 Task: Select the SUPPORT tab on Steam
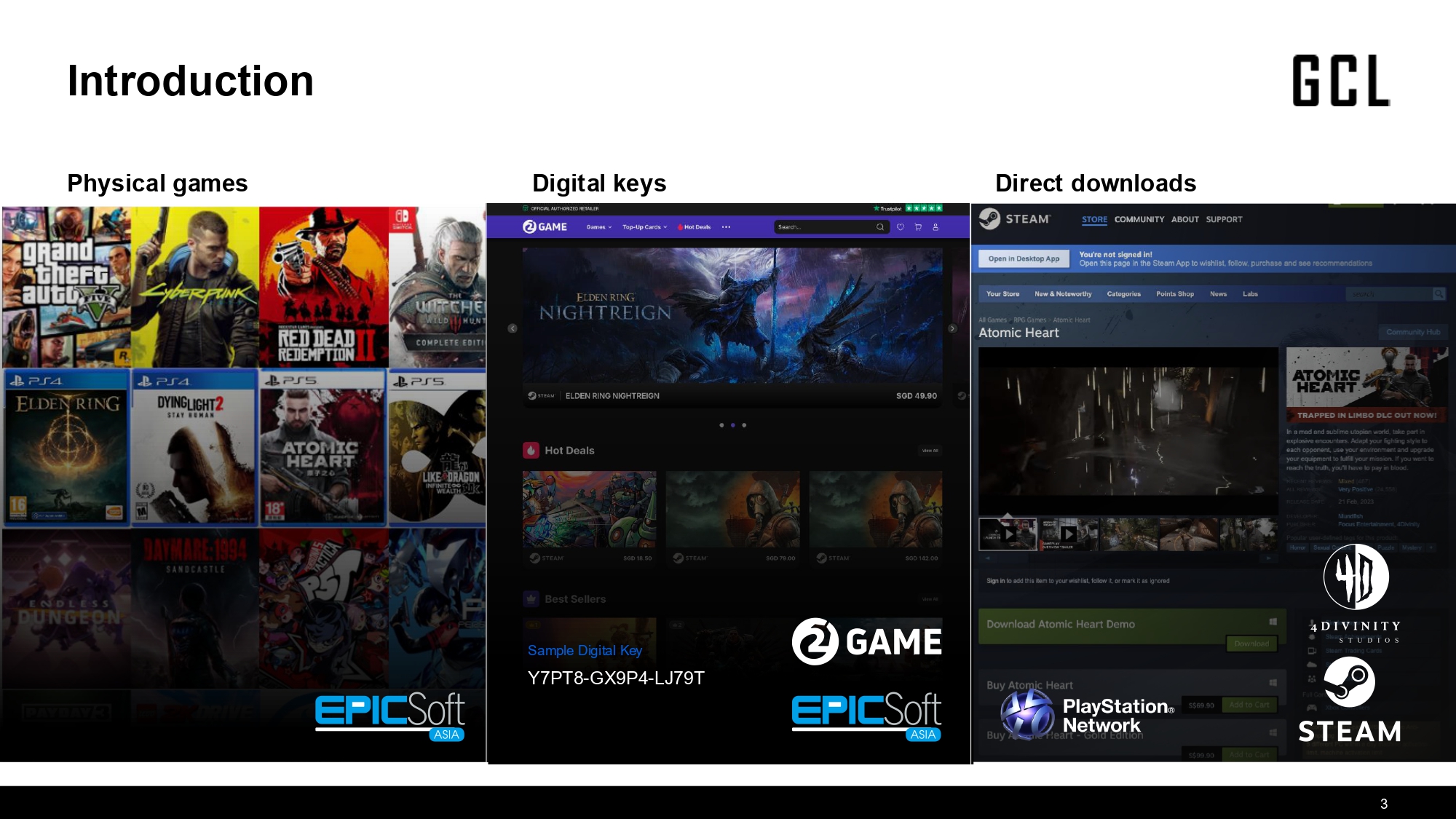click(1224, 219)
